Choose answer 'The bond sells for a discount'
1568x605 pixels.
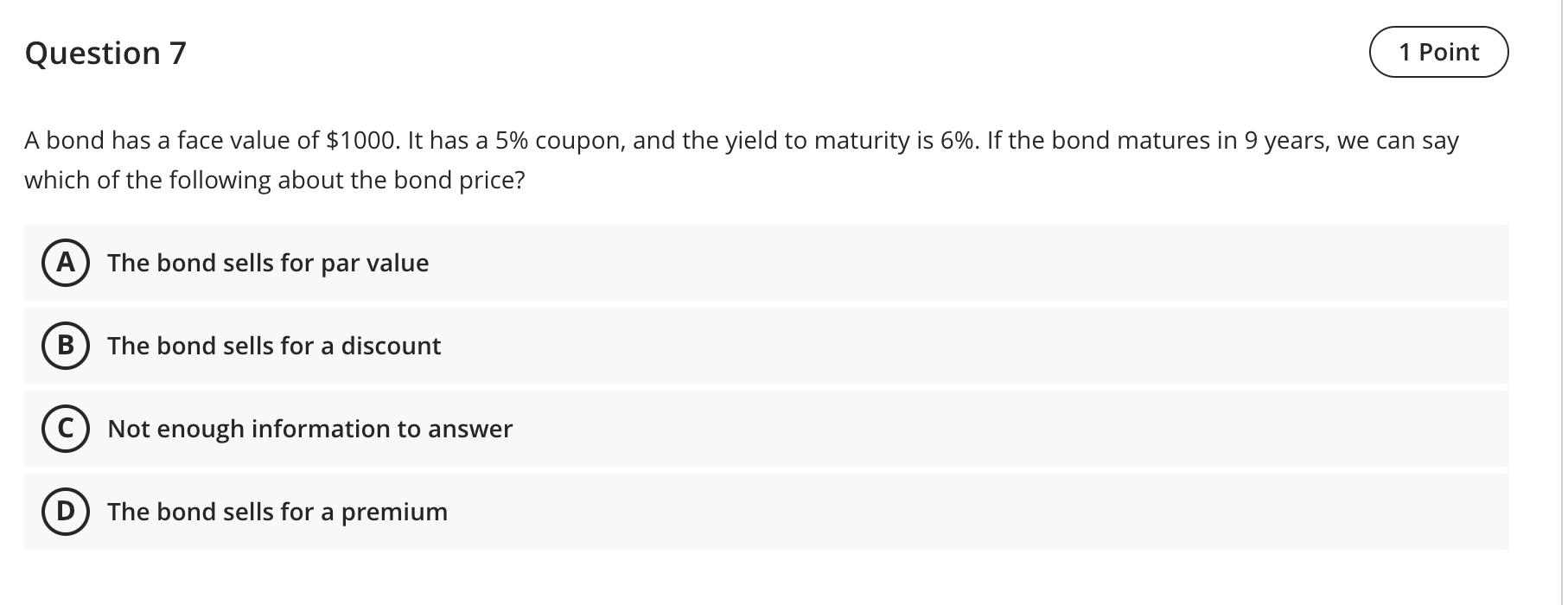point(274,346)
